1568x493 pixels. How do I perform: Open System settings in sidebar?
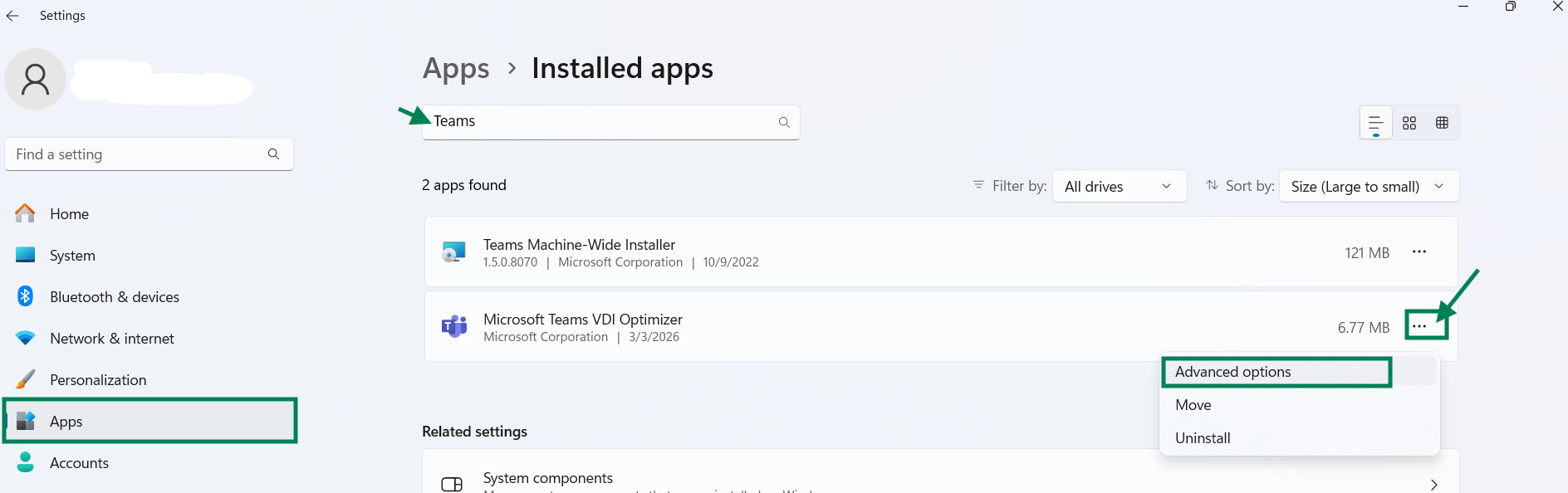[149, 256]
